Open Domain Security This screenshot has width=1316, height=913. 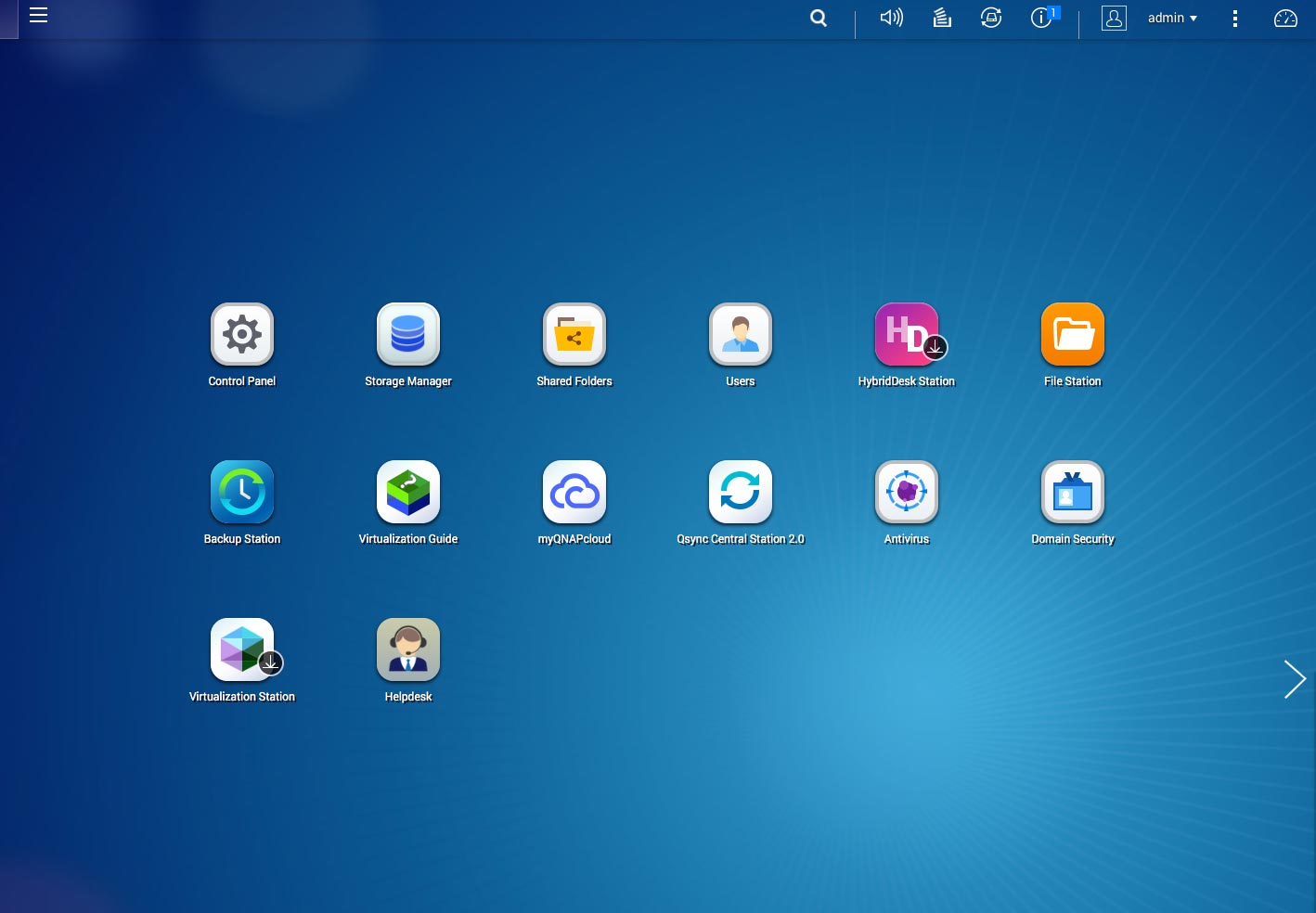tap(1073, 493)
